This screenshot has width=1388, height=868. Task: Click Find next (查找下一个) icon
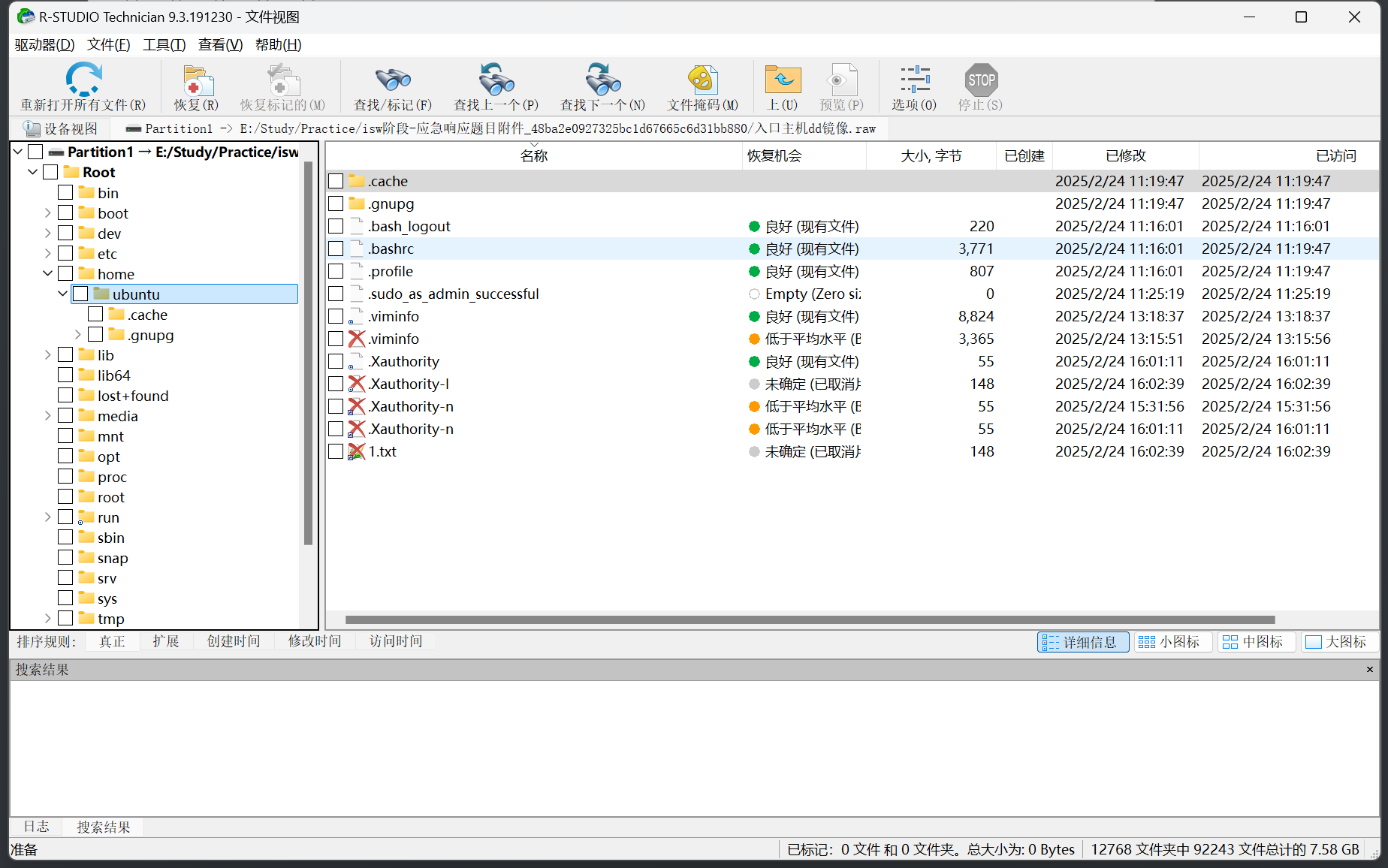(x=602, y=80)
